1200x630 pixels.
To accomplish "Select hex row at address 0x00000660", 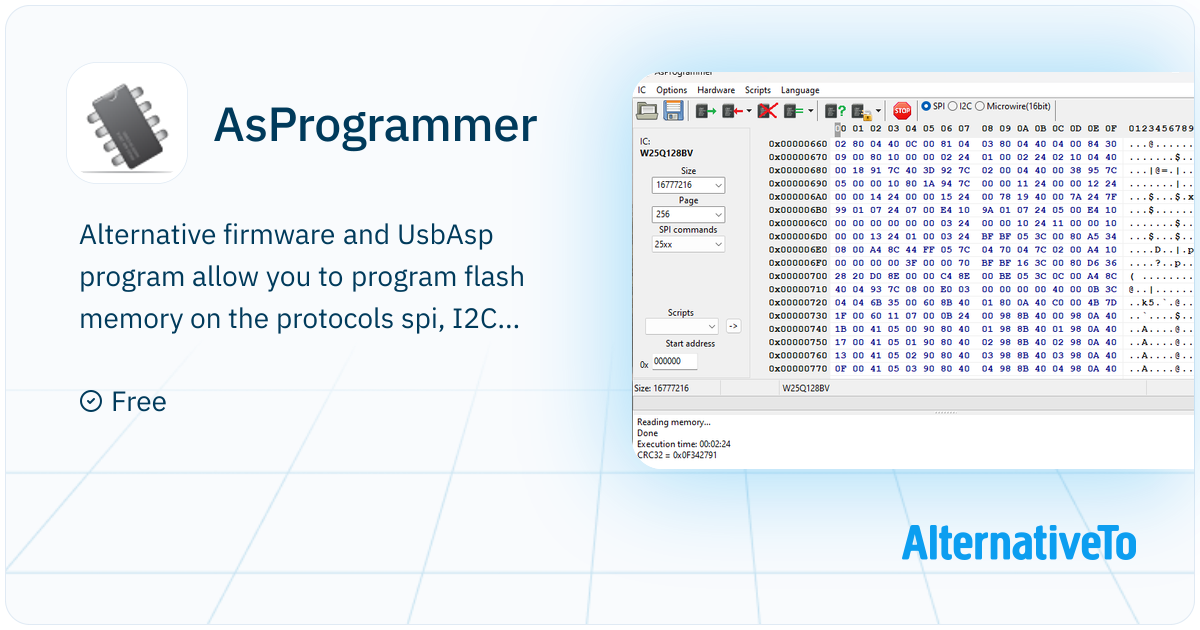I will (981, 144).
